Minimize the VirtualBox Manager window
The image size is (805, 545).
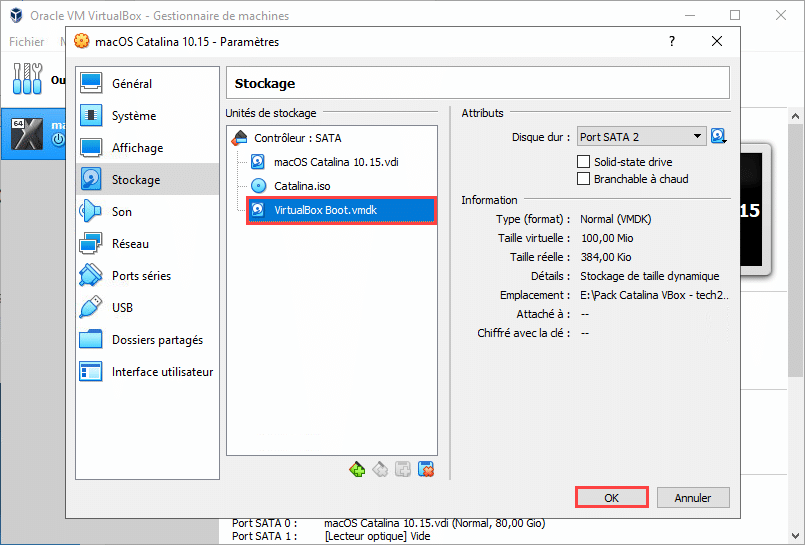690,15
